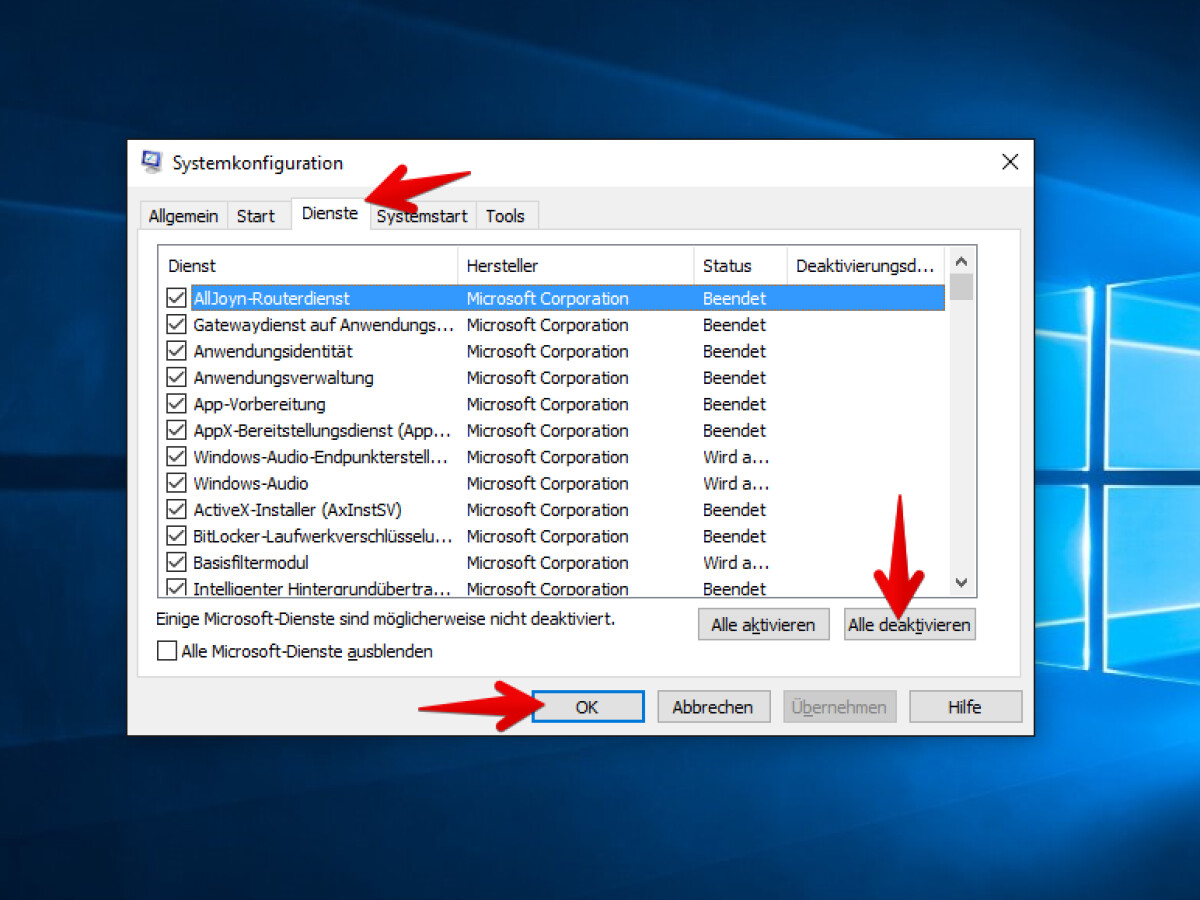Click the scrollbar down arrow

(x=961, y=582)
